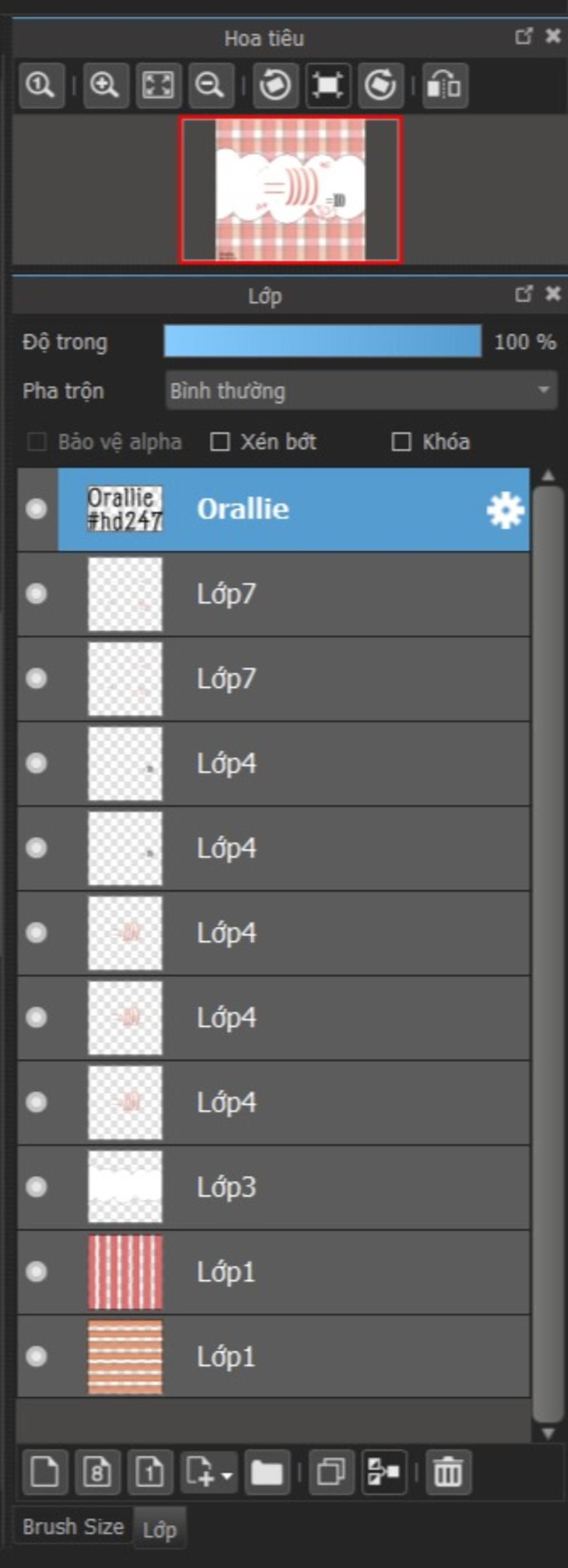Rotate canvas view counter-clockwise
The width and height of the screenshot is (568, 1568).
[x=275, y=85]
